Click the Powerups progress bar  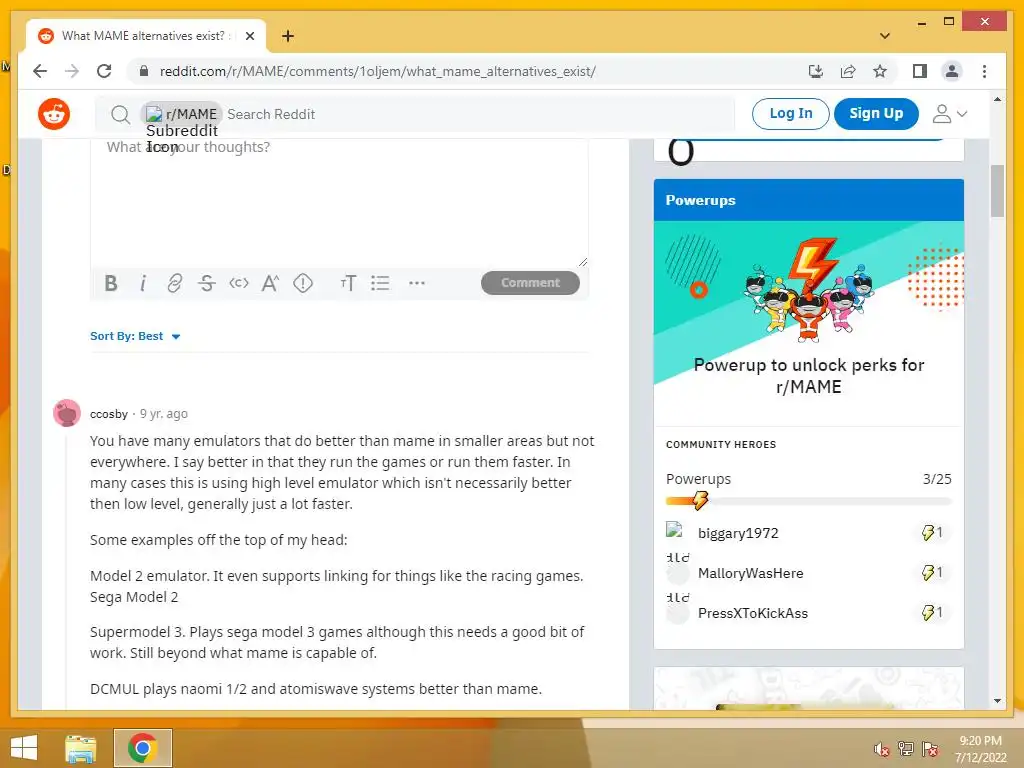[808, 502]
